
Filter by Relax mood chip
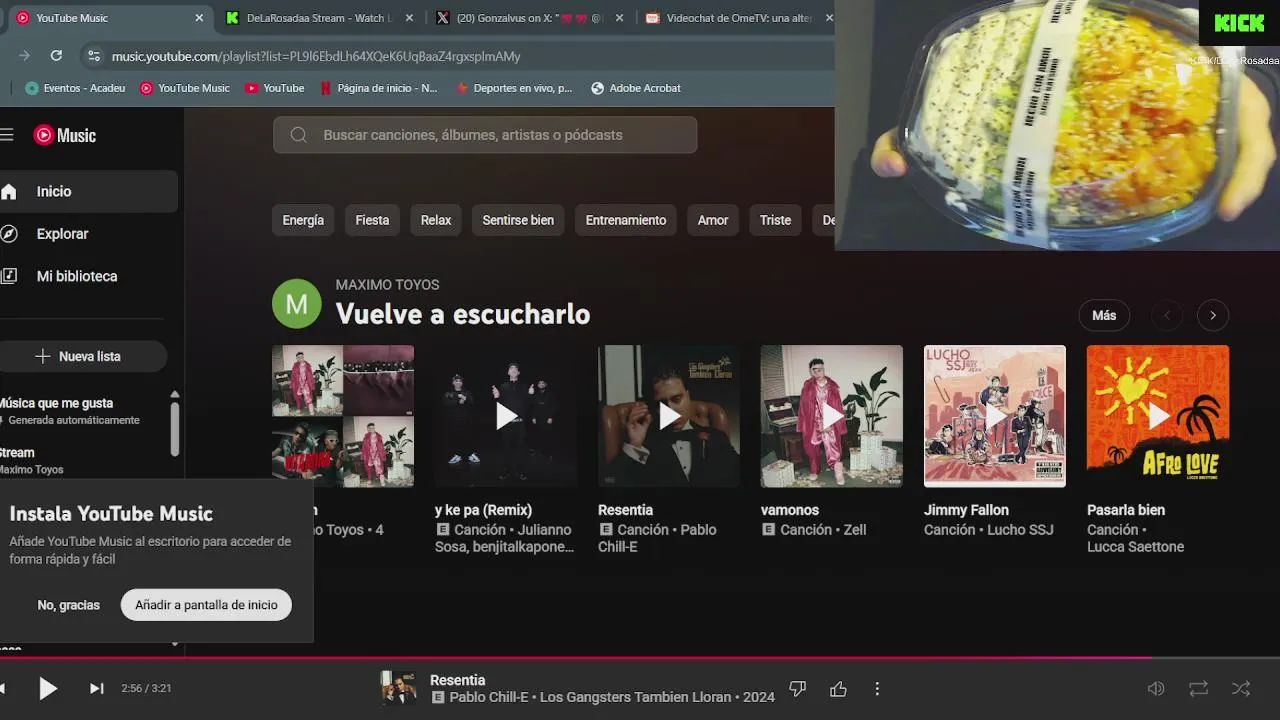coord(436,220)
